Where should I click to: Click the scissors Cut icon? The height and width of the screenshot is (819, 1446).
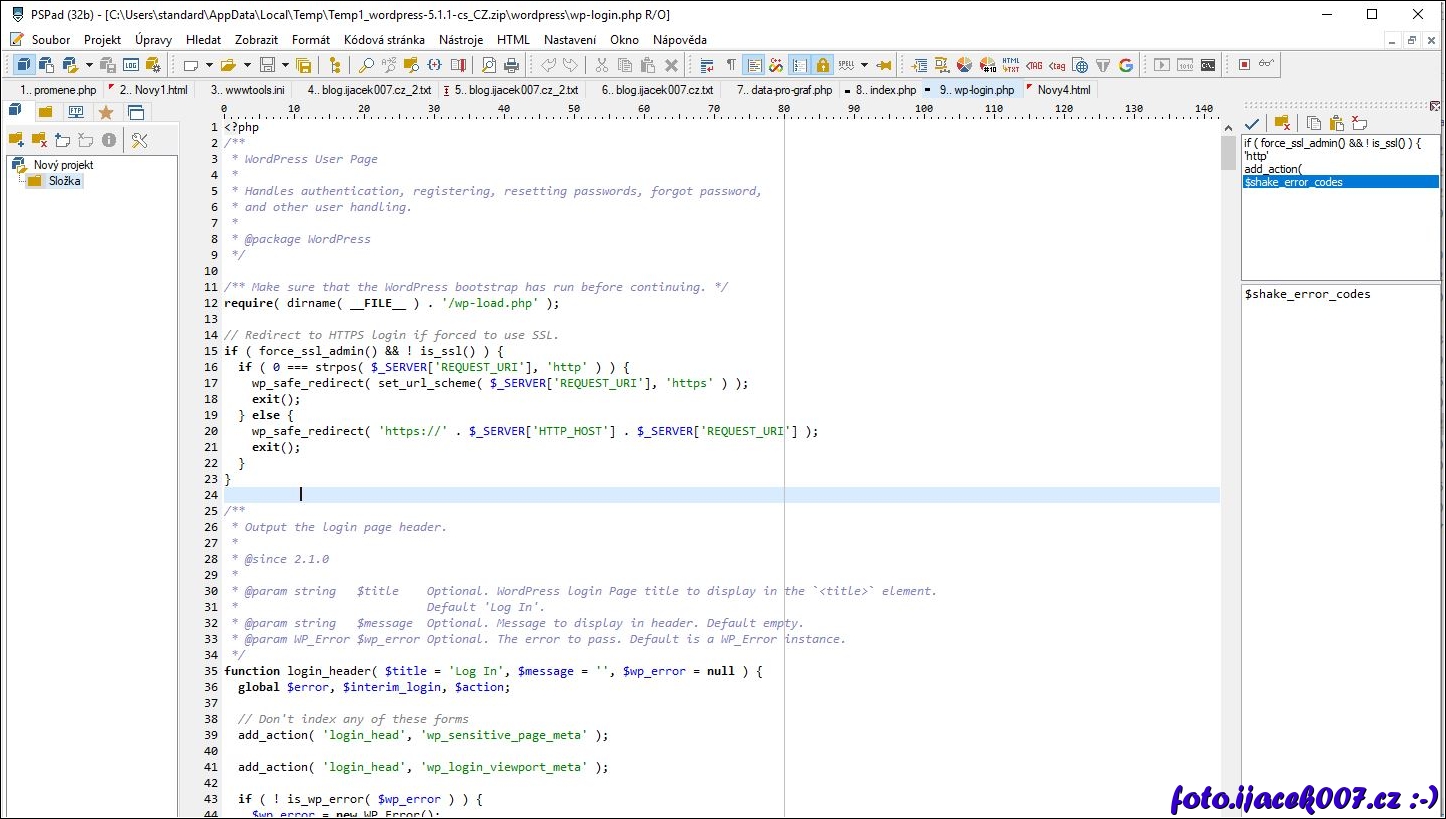(x=601, y=65)
